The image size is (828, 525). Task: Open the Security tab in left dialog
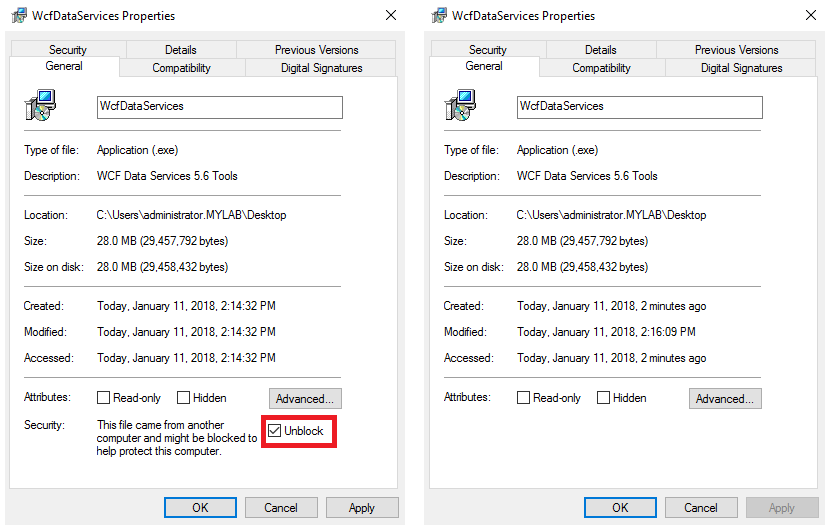[68, 49]
